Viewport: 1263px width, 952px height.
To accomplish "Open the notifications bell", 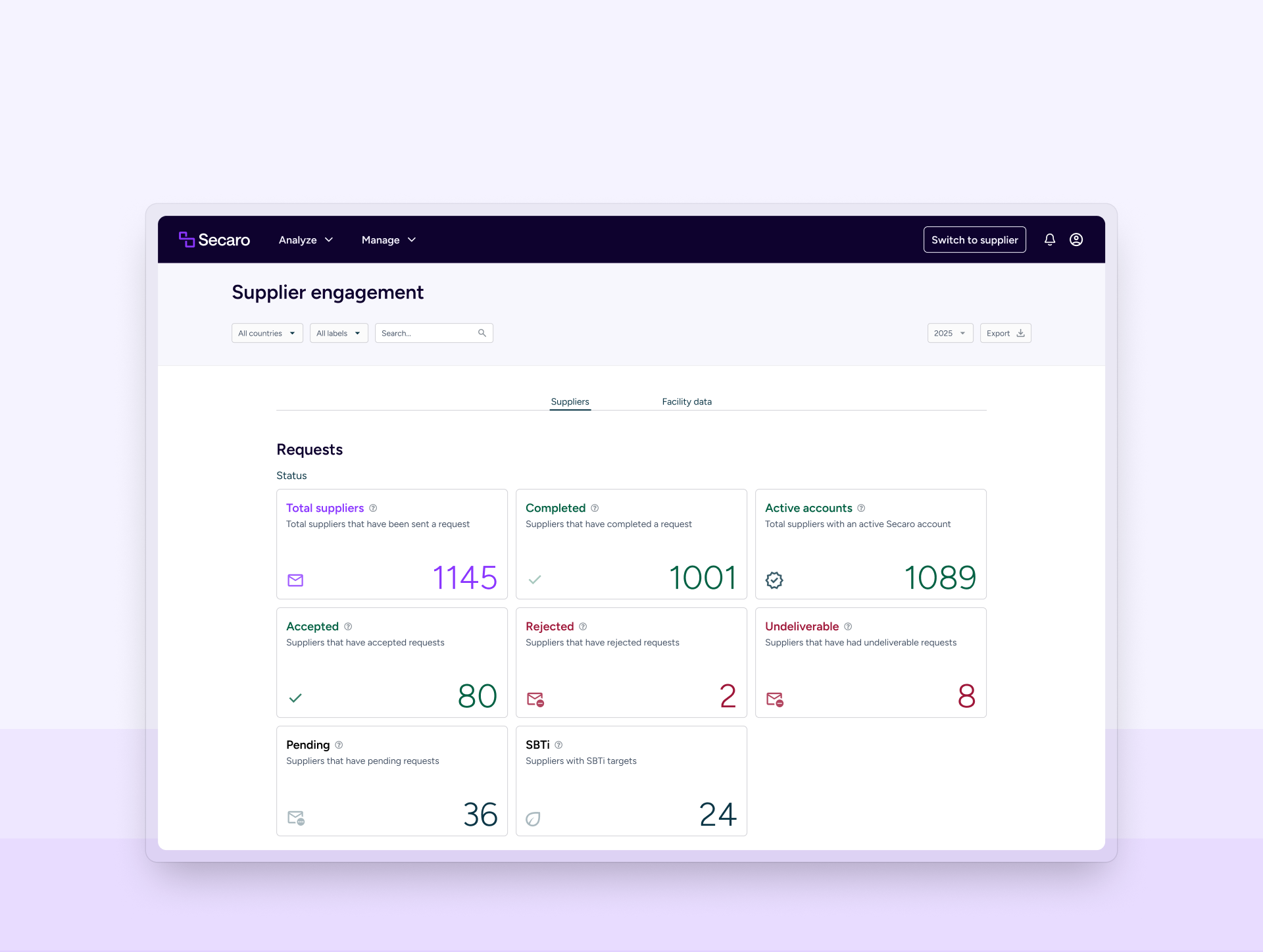I will point(1050,239).
